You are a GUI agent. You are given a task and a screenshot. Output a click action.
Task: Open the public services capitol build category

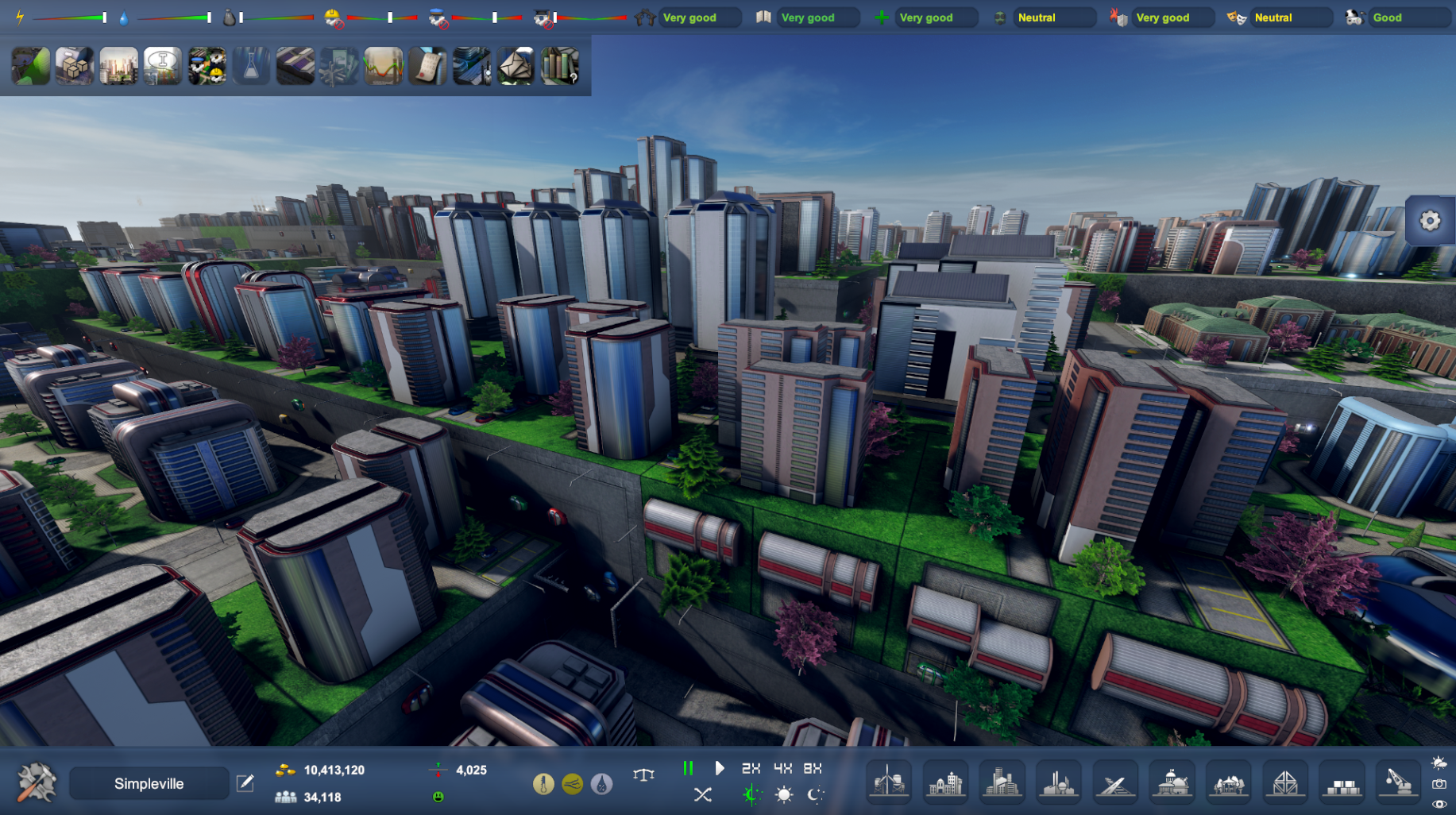(x=1172, y=782)
